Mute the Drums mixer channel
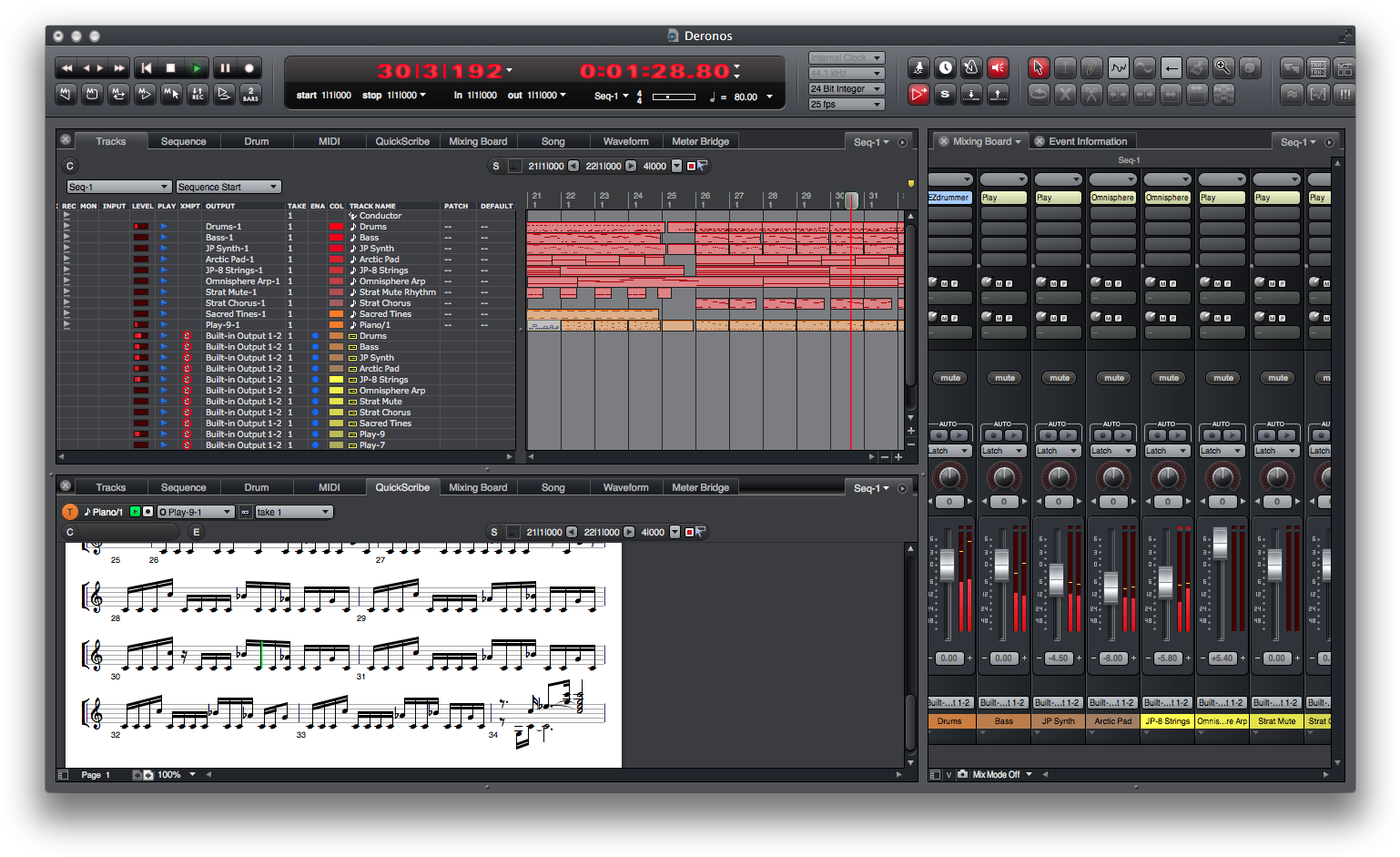Image resolution: width=1400 pixels, height=857 pixels. [x=950, y=378]
